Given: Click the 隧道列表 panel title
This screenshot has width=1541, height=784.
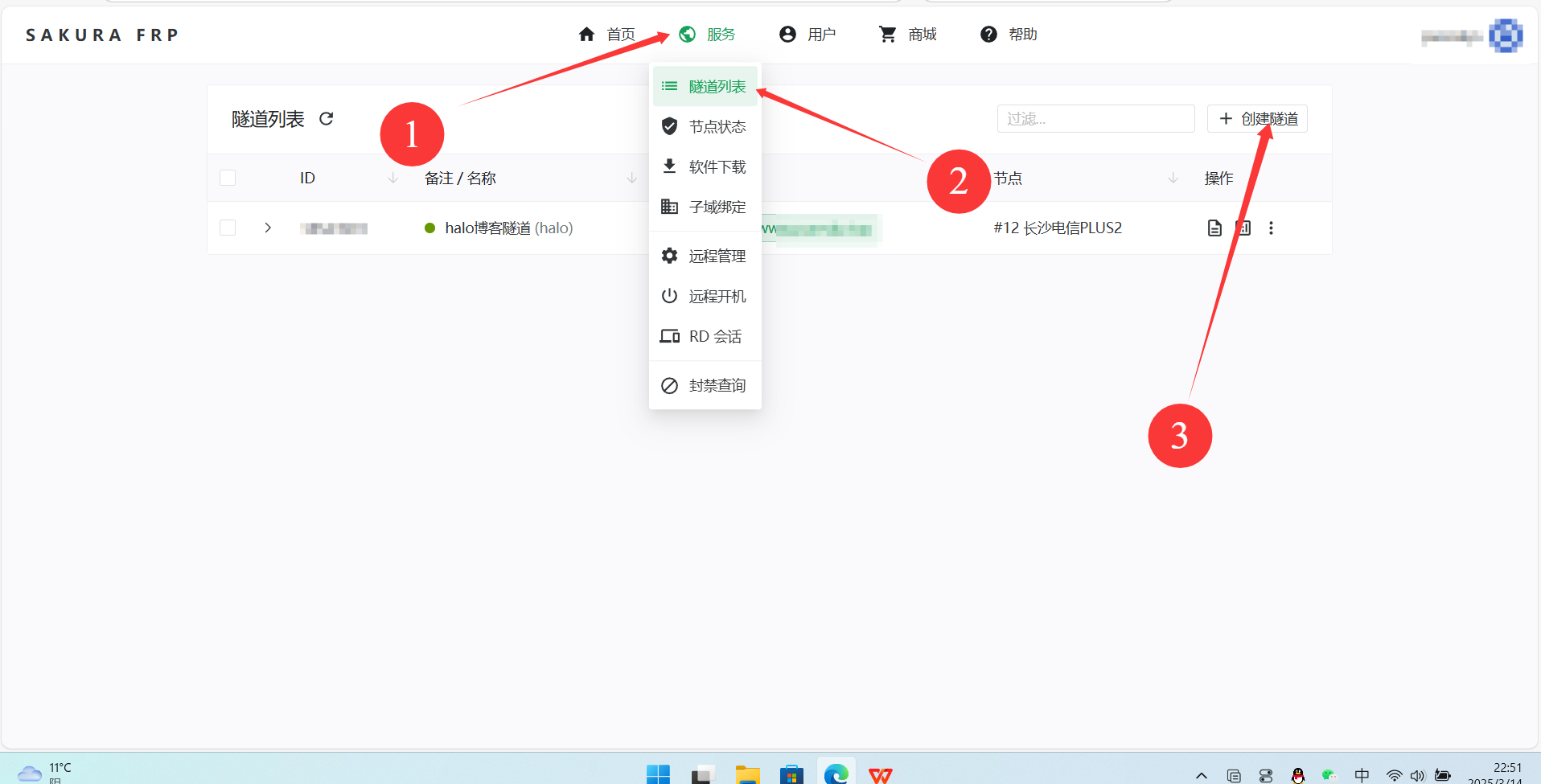Looking at the screenshot, I should (x=268, y=119).
